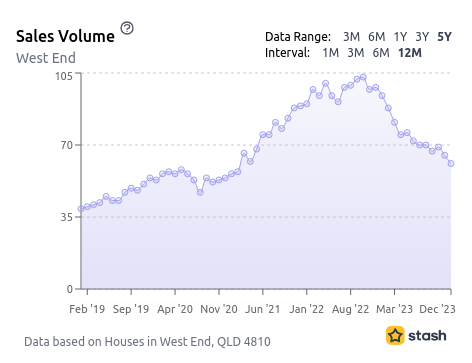The height and width of the screenshot is (363, 472).
Task: Switch interval to 3M
Action: pyautogui.click(x=356, y=53)
